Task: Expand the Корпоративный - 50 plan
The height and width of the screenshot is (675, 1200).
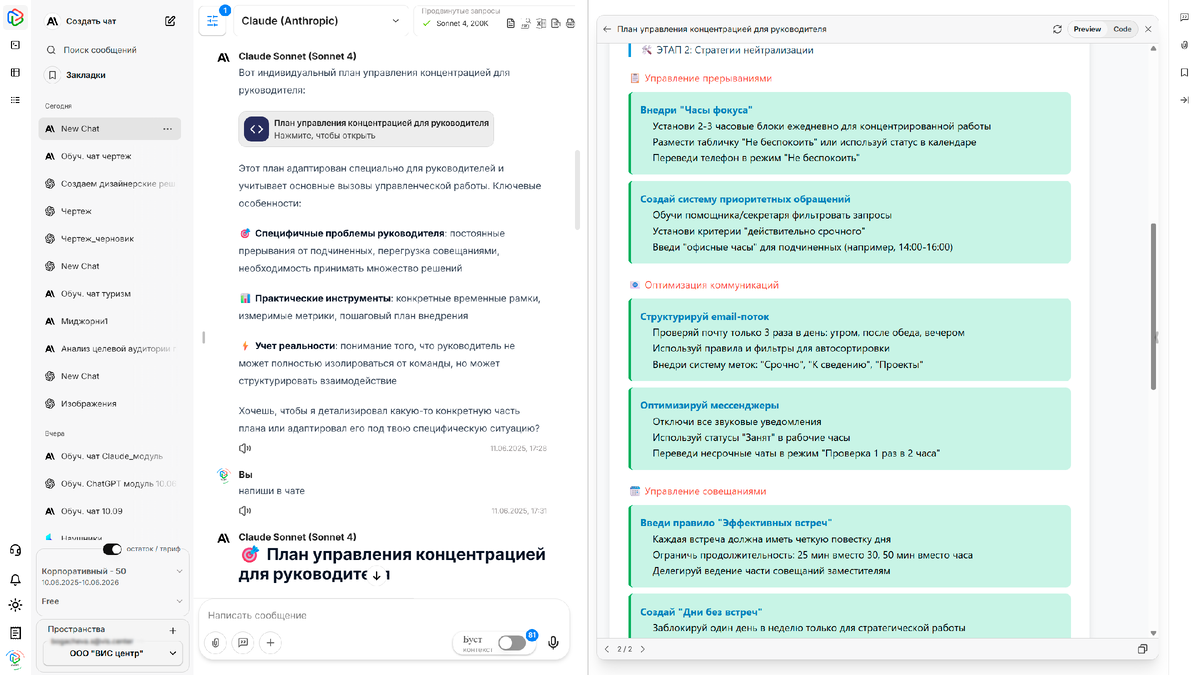Action: point(112,576)
